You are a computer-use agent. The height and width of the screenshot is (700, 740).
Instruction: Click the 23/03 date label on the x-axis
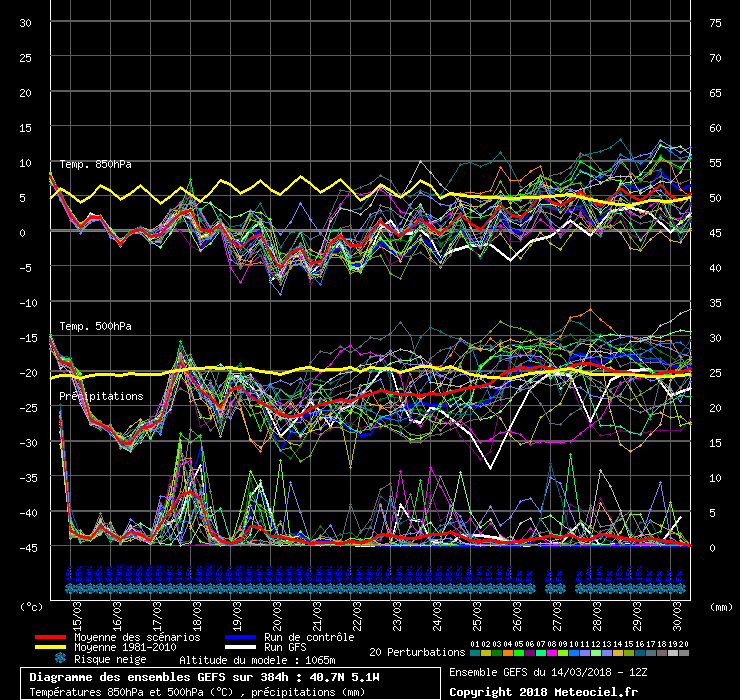click(x=397, y=616)
